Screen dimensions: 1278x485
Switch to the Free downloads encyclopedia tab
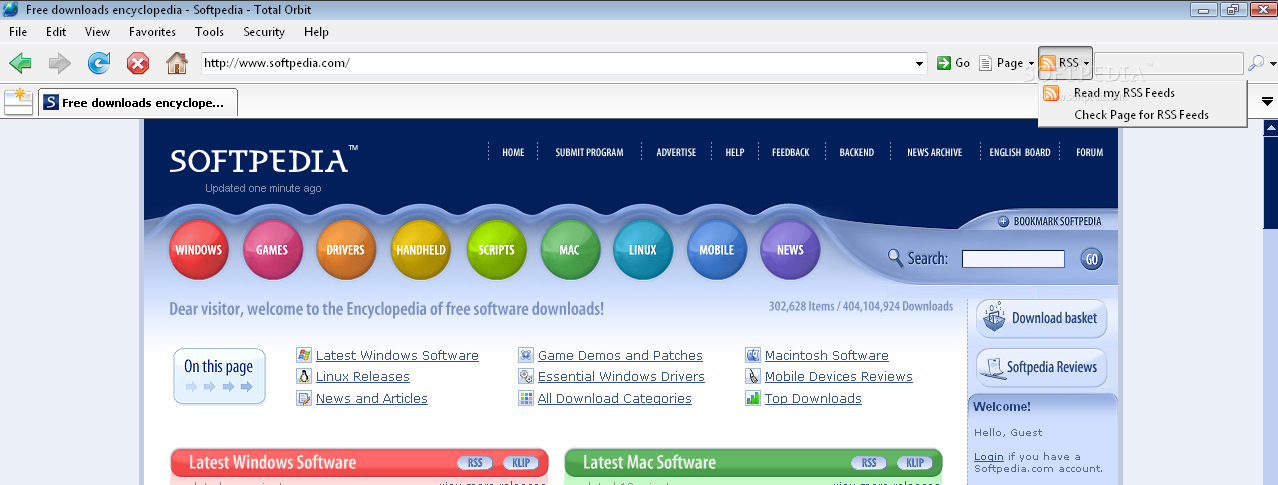137,102
